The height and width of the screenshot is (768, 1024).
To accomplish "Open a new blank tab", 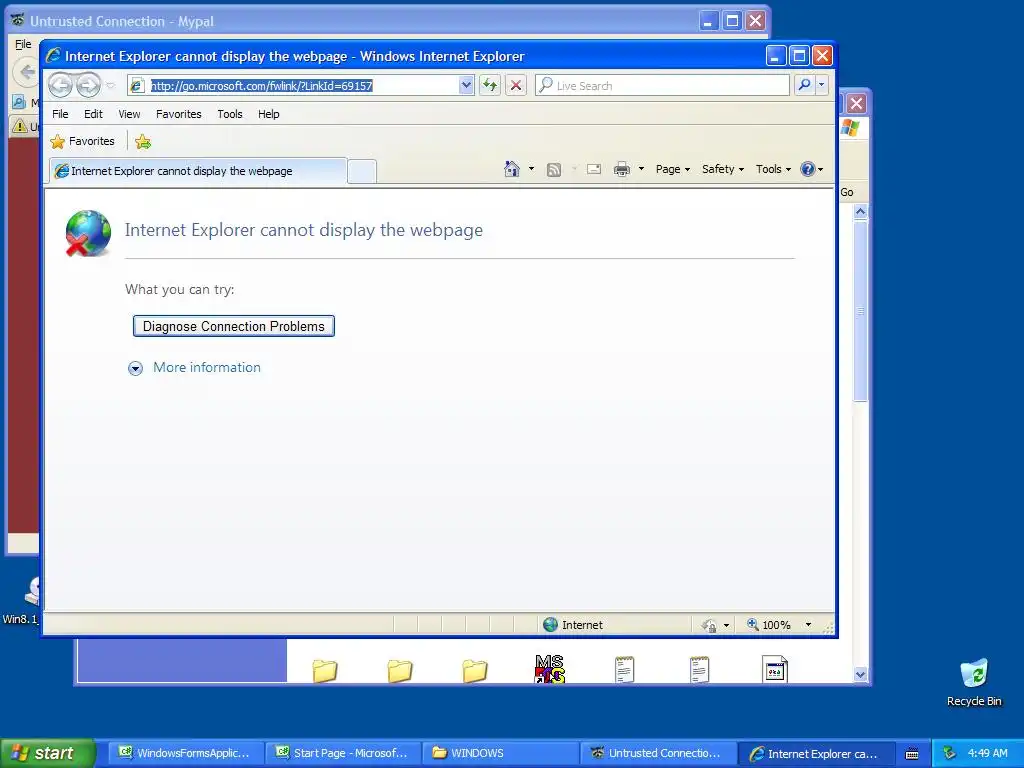I will (x=362, y=172).
